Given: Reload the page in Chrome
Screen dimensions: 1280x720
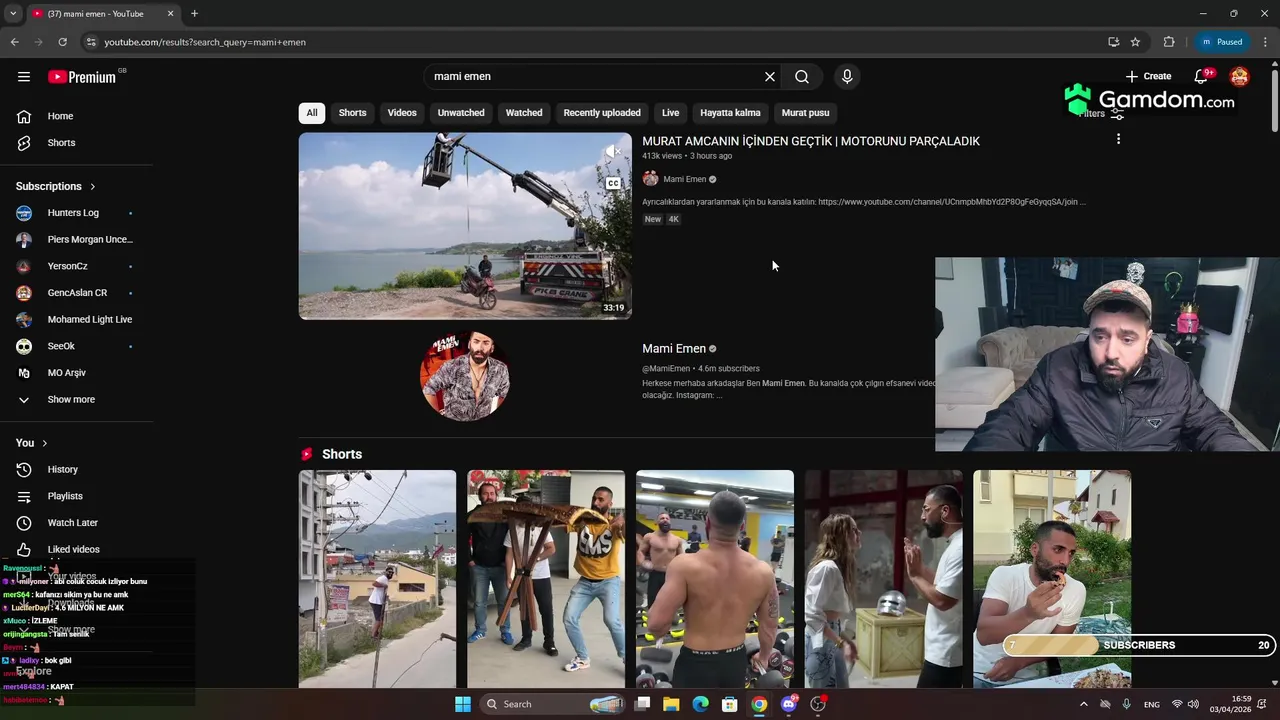Looking at the screenshot, I should 62,42.
